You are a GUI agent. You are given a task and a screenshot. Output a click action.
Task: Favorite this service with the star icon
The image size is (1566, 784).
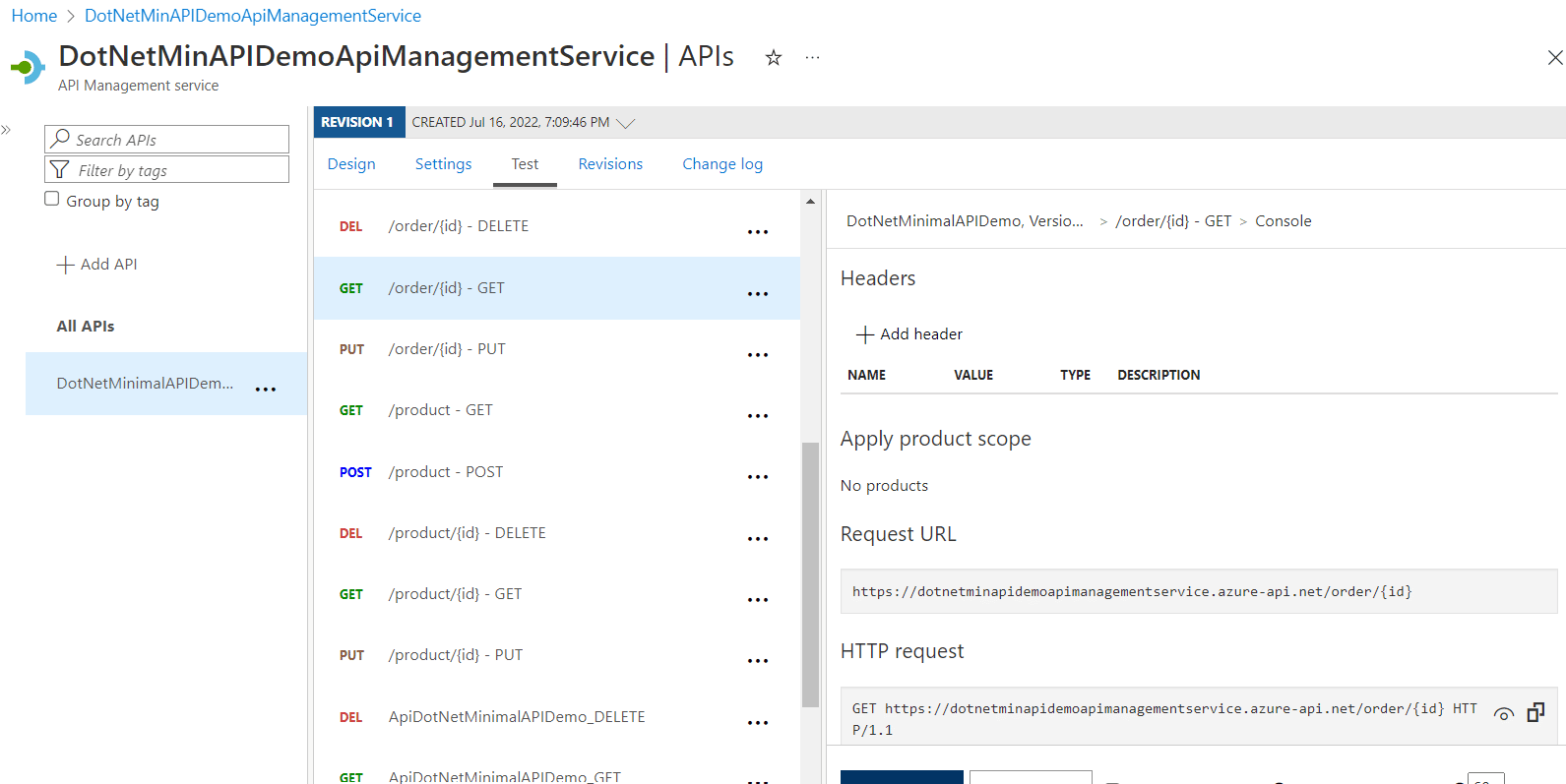[x=774, y=58]
